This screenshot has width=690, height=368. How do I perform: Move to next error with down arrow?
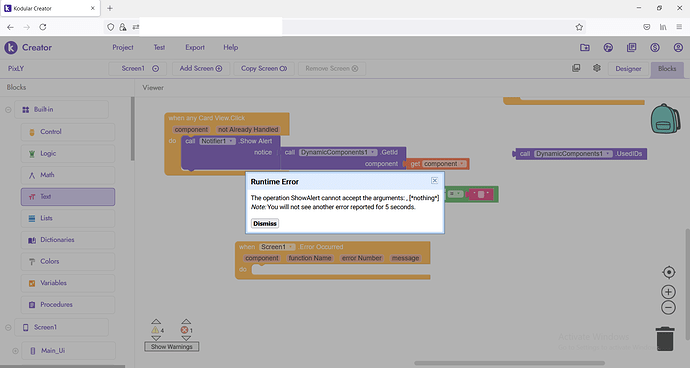[x=186, y=338]
